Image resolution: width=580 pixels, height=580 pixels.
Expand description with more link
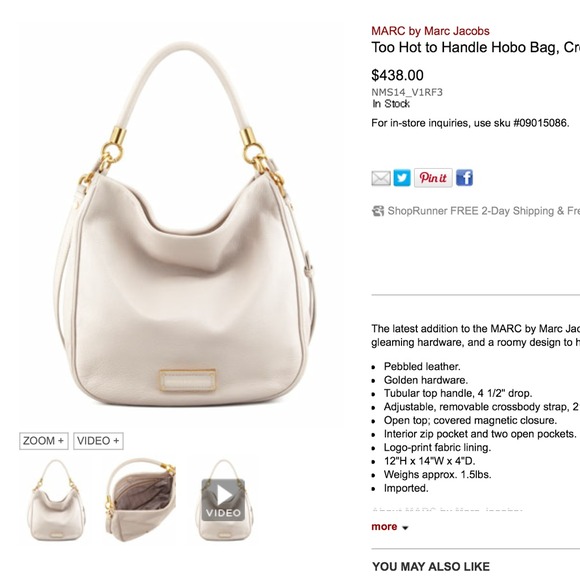point(384,526)
